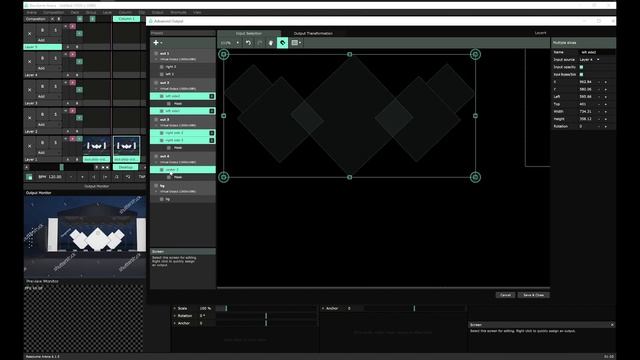Select the hand pan tool
Viewport: 640px width, 360px height.
pyautogui.click(x=271, y=42)
